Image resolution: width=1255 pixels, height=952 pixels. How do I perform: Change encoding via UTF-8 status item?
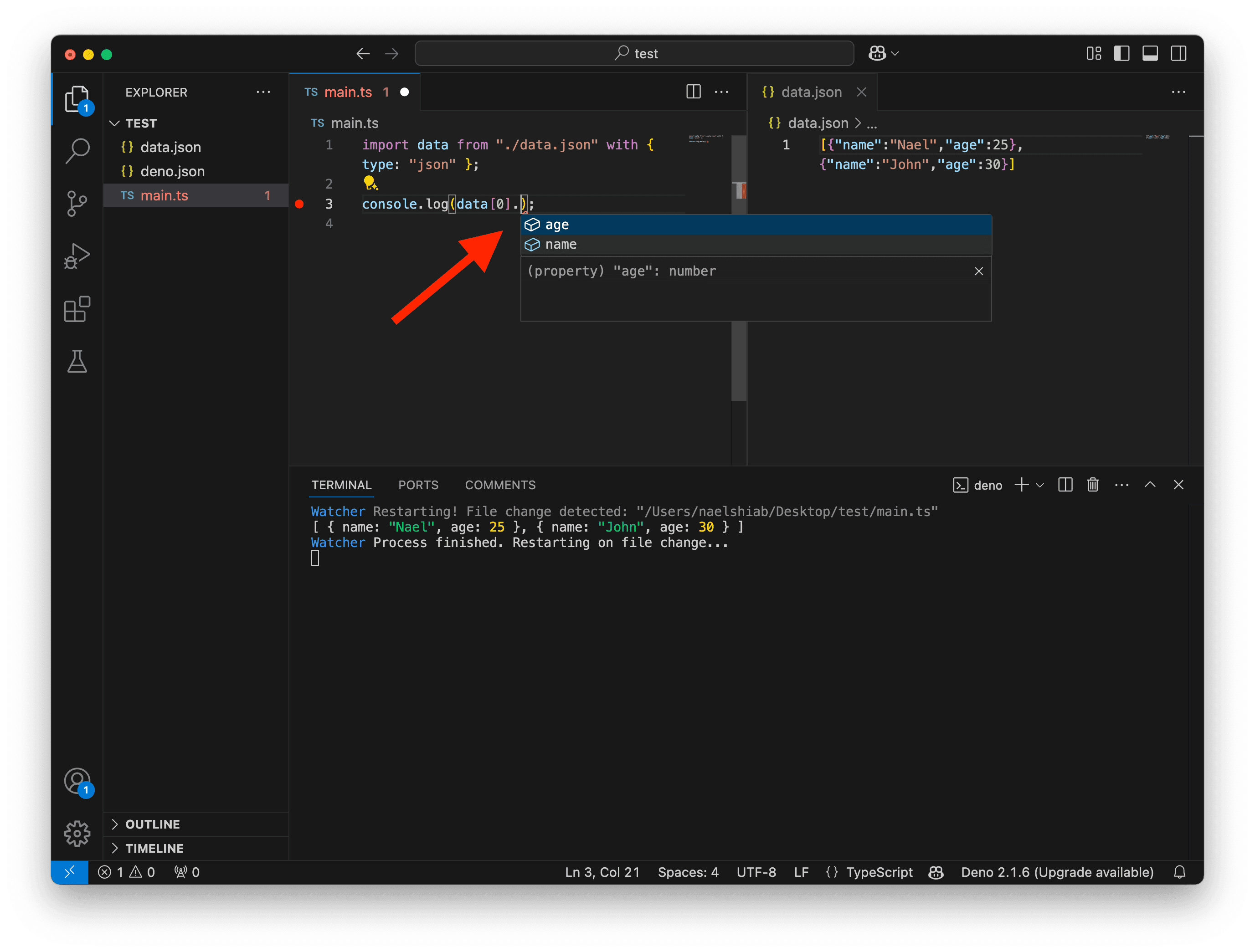[756, 872]
